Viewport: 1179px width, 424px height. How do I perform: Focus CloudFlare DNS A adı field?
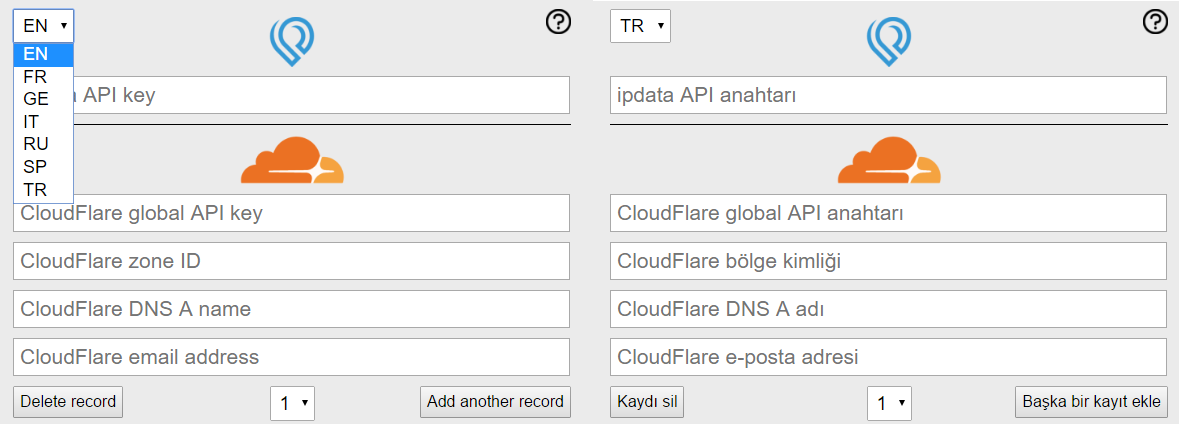tap(889, 309)
